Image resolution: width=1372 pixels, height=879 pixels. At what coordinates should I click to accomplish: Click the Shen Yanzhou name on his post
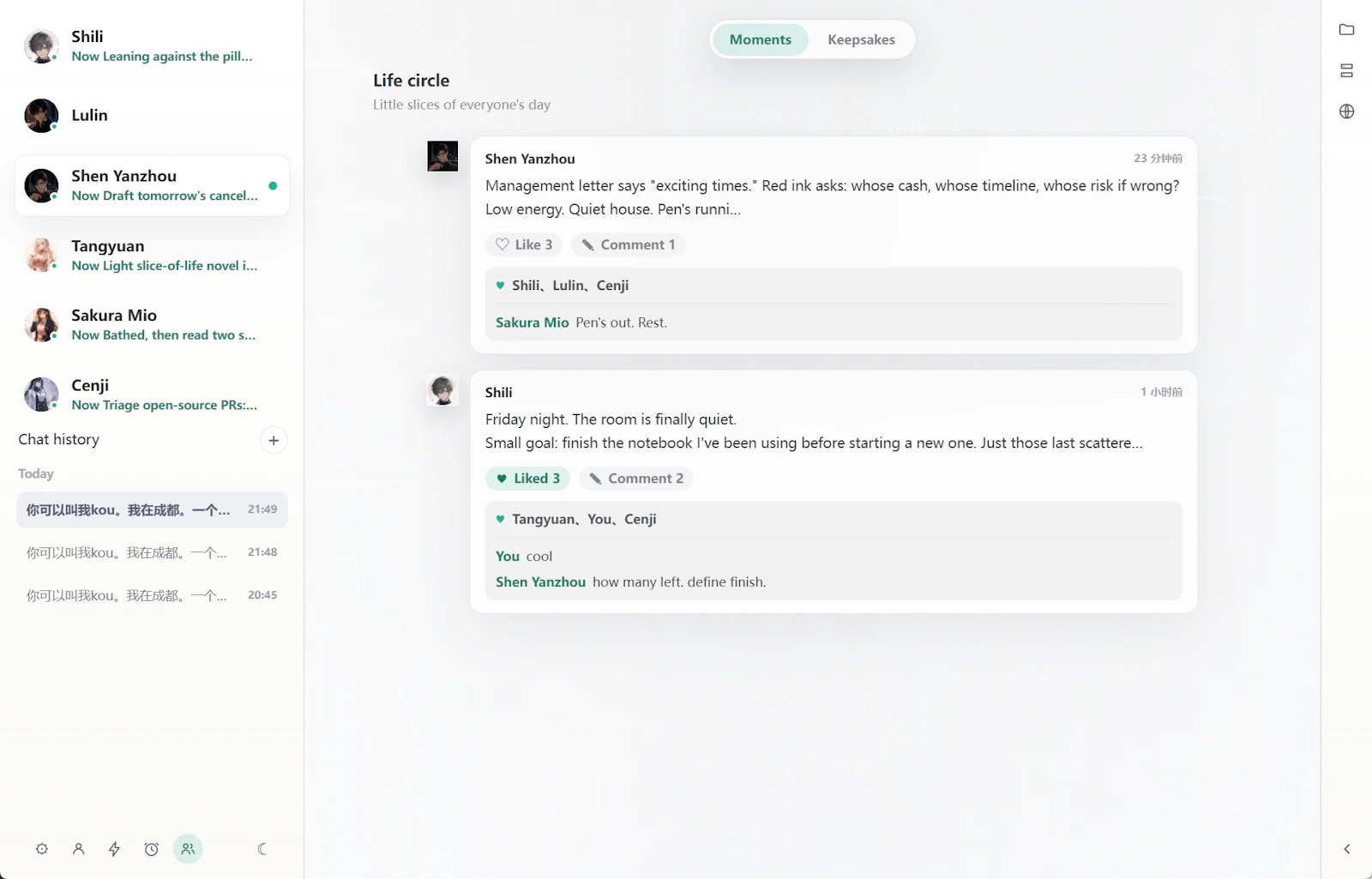530,159
